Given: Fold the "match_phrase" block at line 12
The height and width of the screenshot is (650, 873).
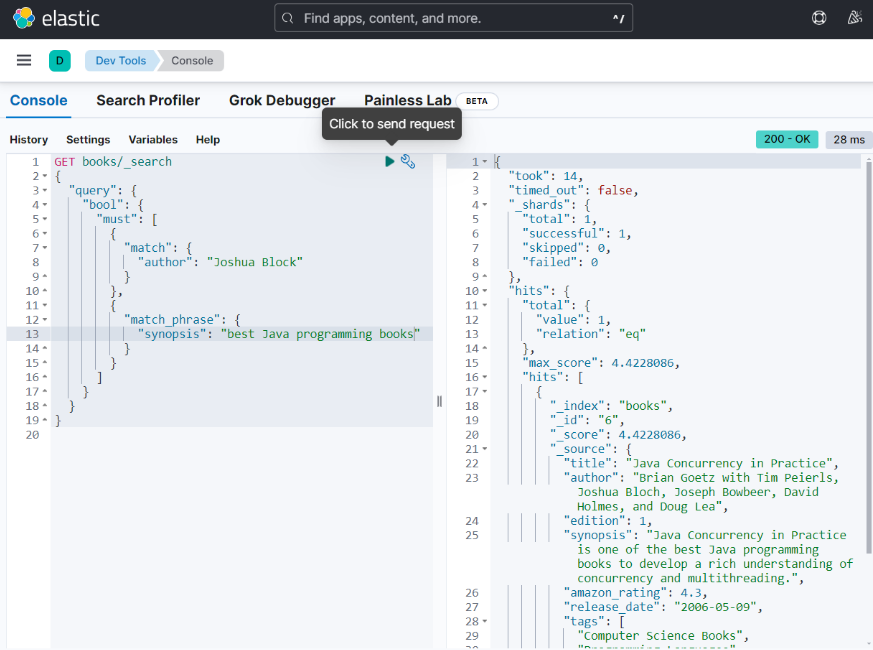Looking at the screenshot, I should point(45,320).
